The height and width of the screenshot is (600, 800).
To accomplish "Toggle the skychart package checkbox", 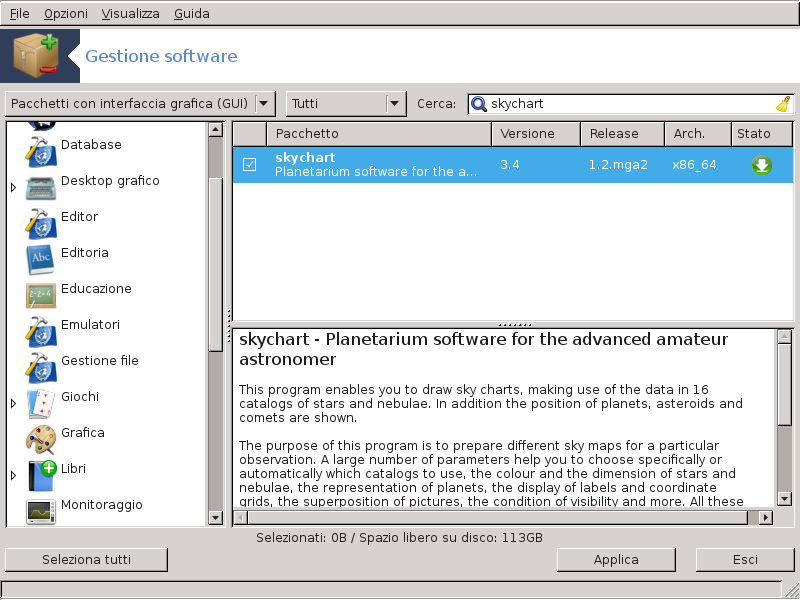I will pos(249,164).
